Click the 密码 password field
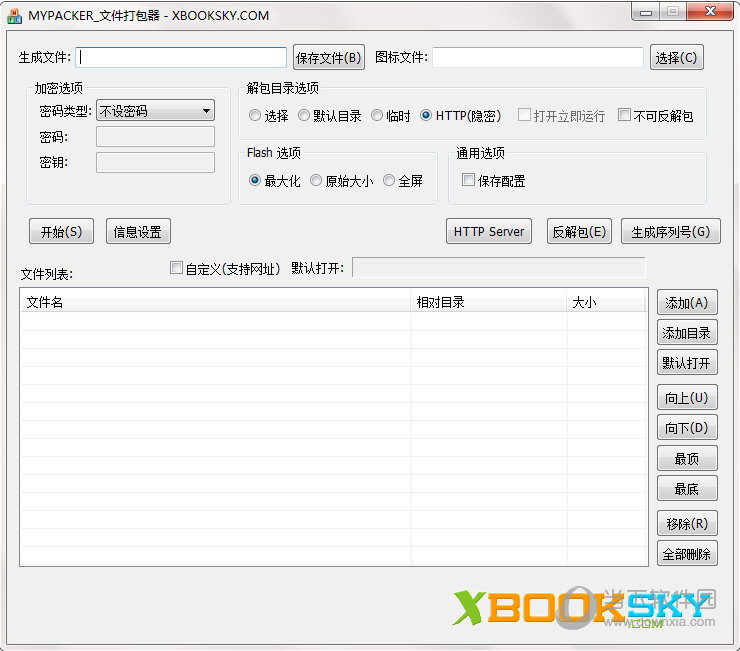The width and height of the screenshot is (740, 651). tap(155, 136)
